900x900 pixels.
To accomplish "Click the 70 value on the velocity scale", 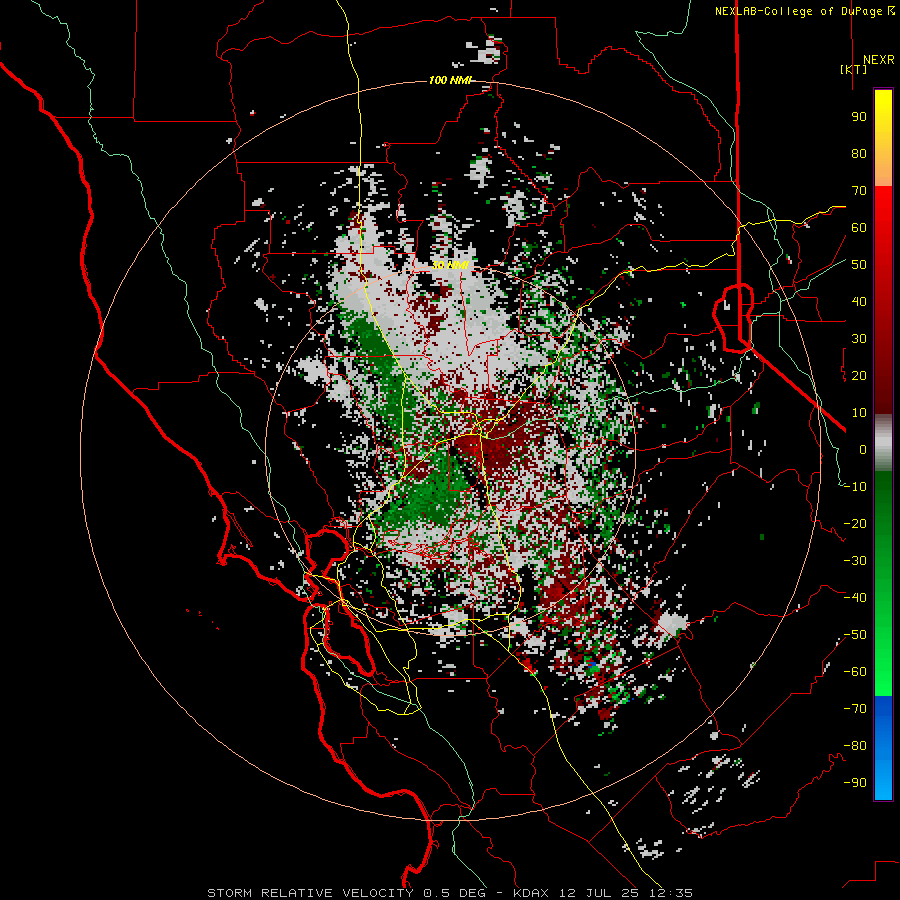I will [x=859, y=191].
